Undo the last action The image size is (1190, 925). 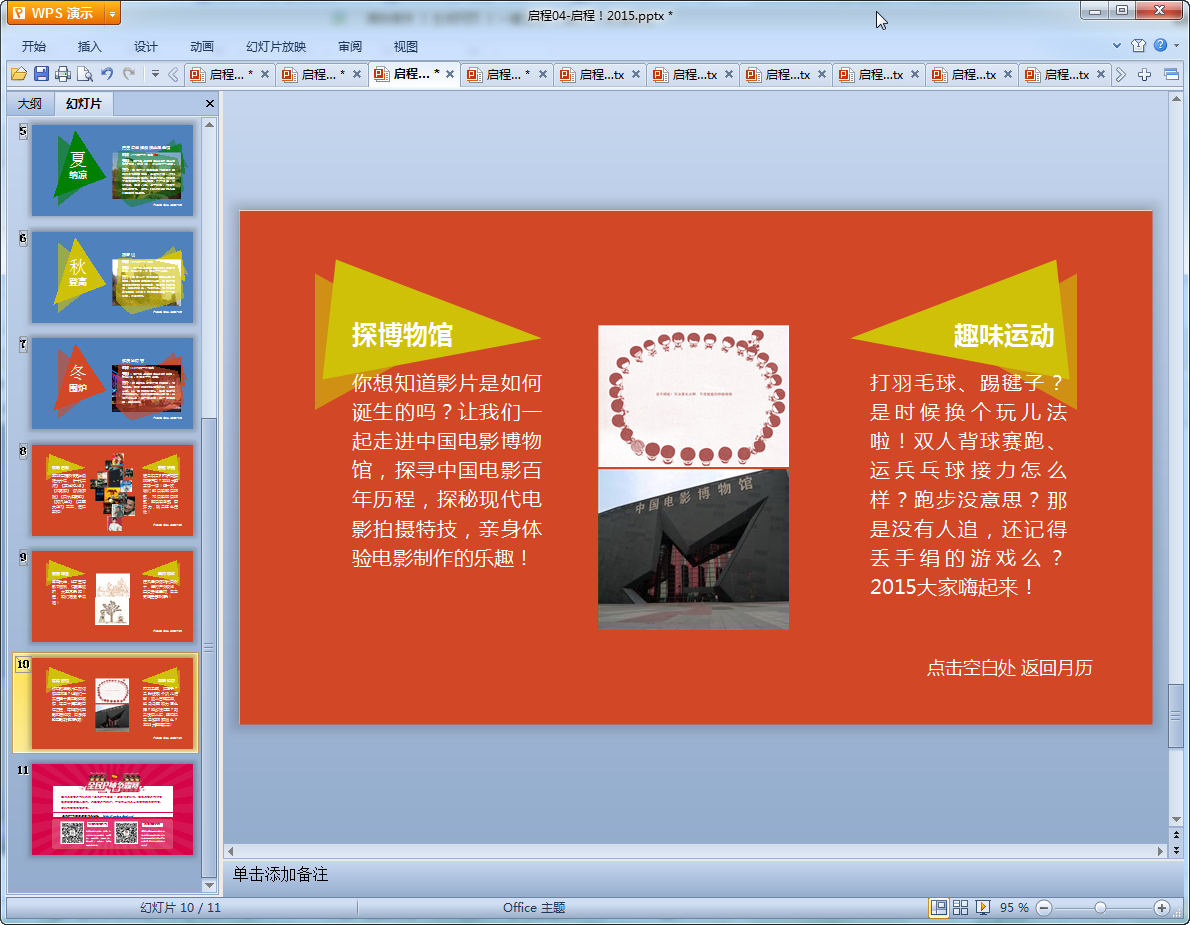[107, 74]
